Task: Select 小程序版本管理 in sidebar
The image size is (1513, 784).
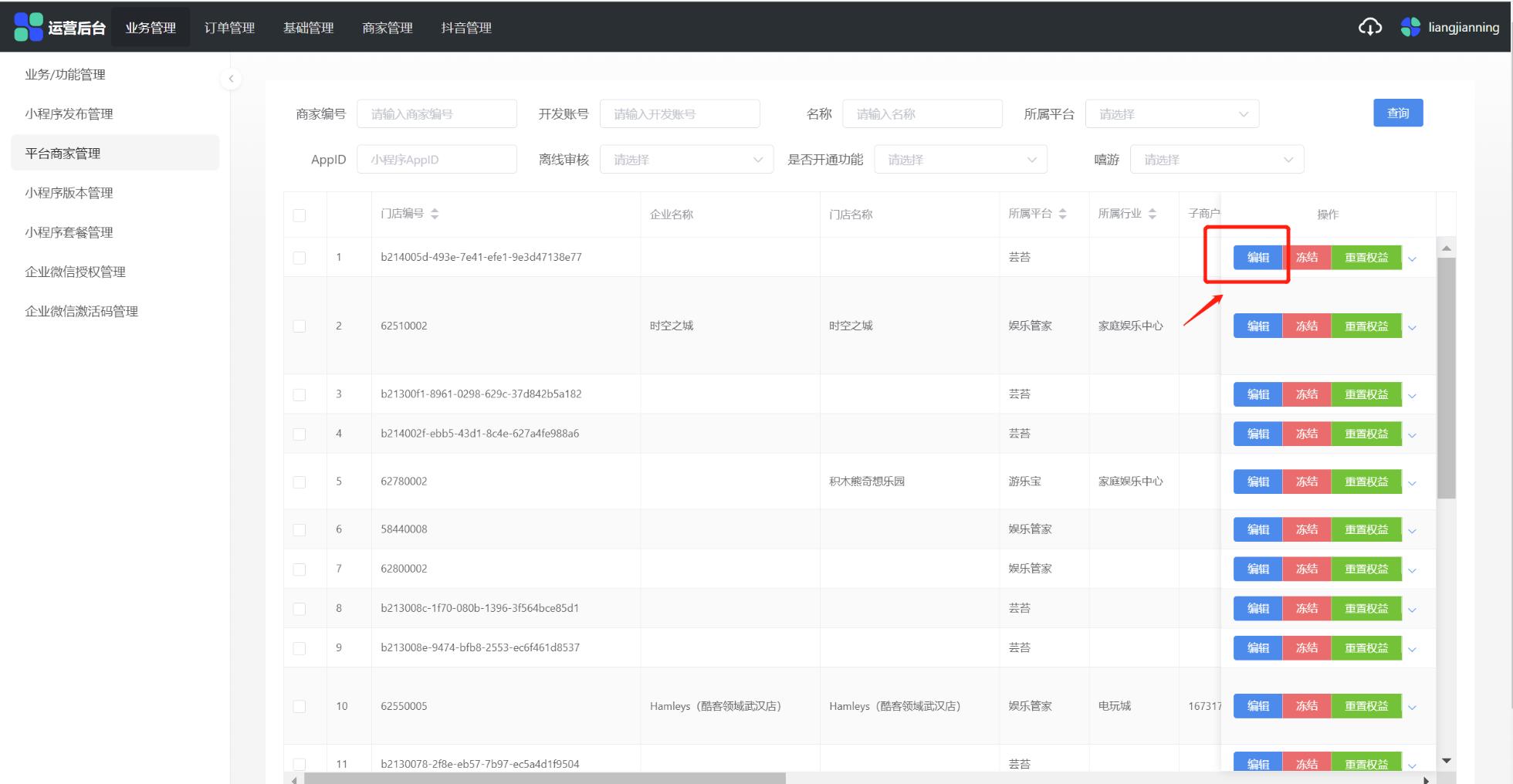Action: click(115, 192)
